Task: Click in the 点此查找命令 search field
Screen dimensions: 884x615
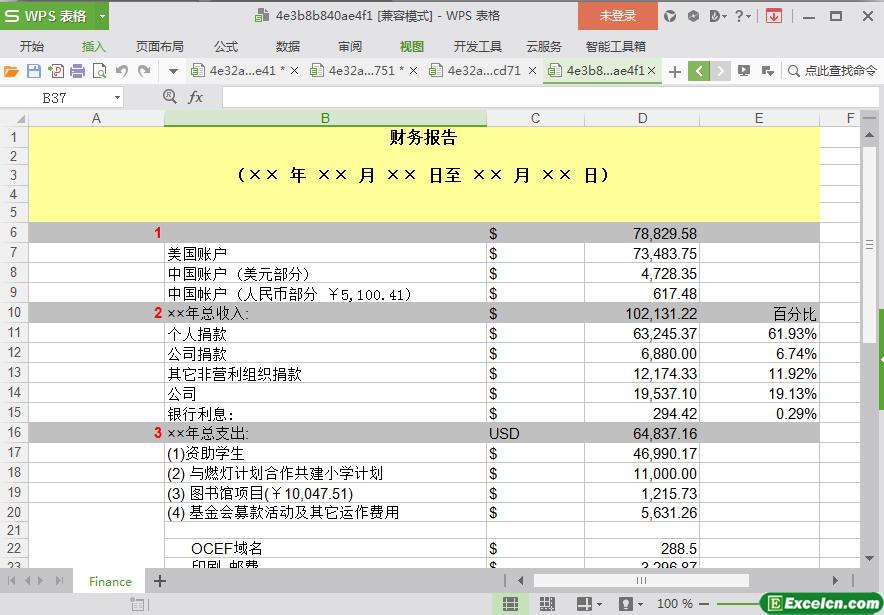Action: (838, 71)
